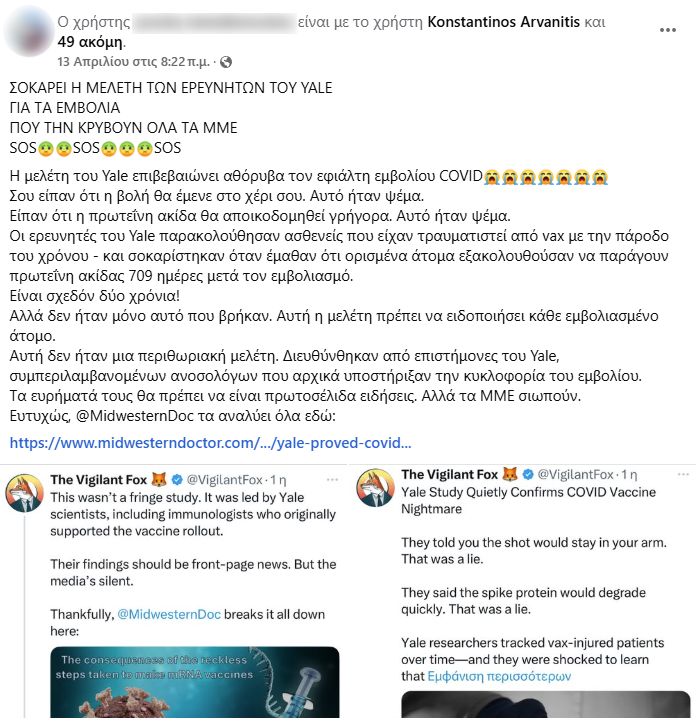
Task: Click the left tweet's blue verified badge
Action: [x=177, y=479]
